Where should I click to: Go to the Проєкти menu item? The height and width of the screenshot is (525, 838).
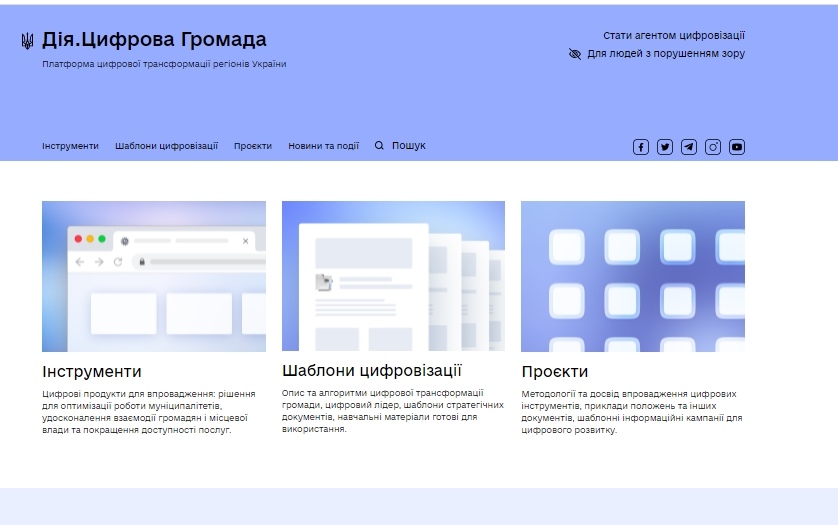point(253,146)
